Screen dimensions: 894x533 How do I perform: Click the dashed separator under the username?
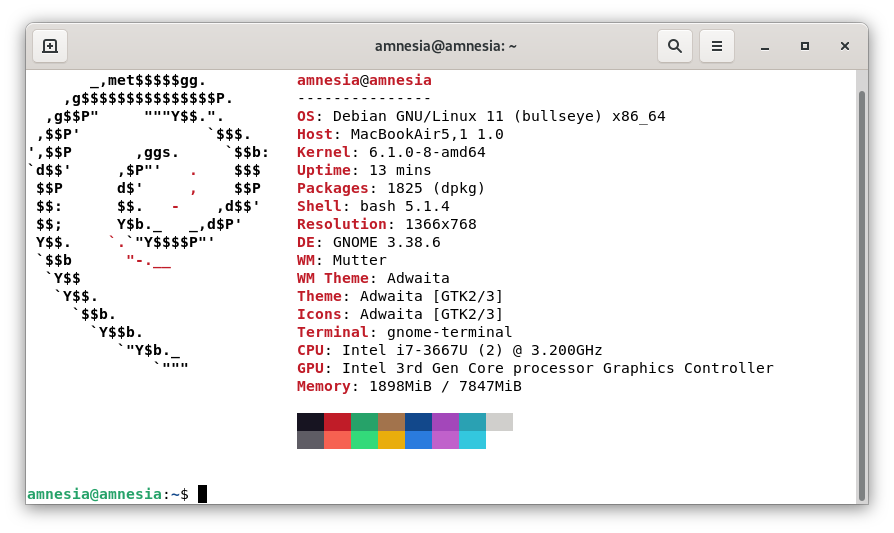click(x=364, y=98)
